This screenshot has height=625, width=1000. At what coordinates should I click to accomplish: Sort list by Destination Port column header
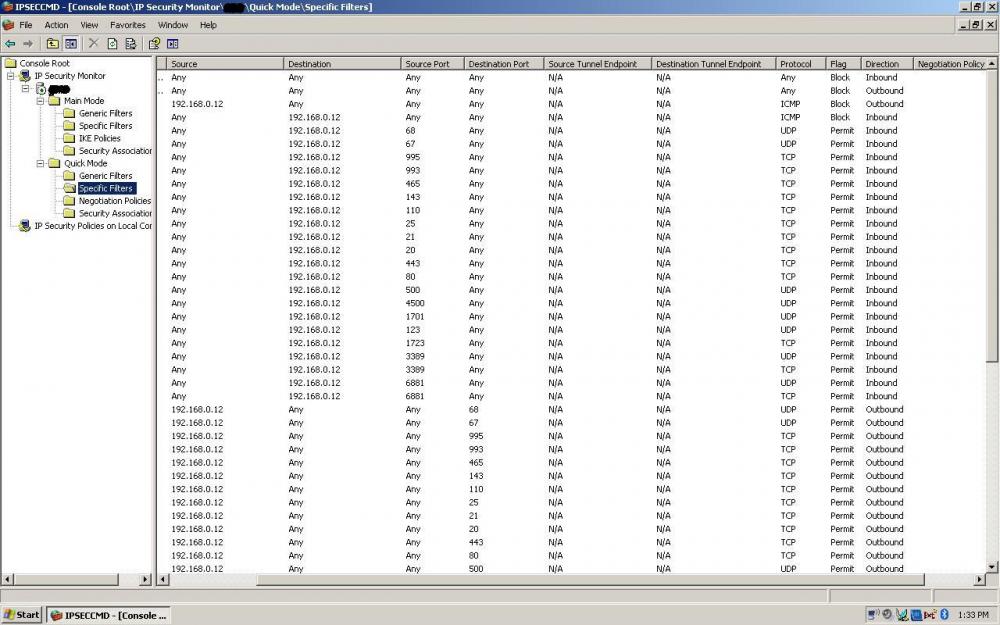click(503, 64)
